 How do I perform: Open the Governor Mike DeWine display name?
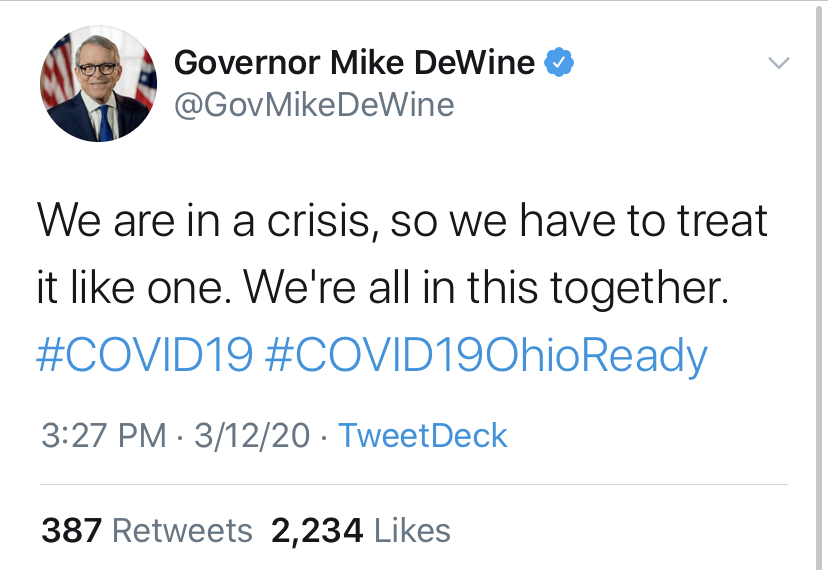click(x=354, y=62)
